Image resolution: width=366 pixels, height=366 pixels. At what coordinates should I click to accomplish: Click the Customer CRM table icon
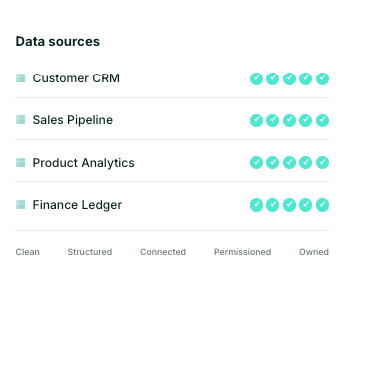click(21, 78)
